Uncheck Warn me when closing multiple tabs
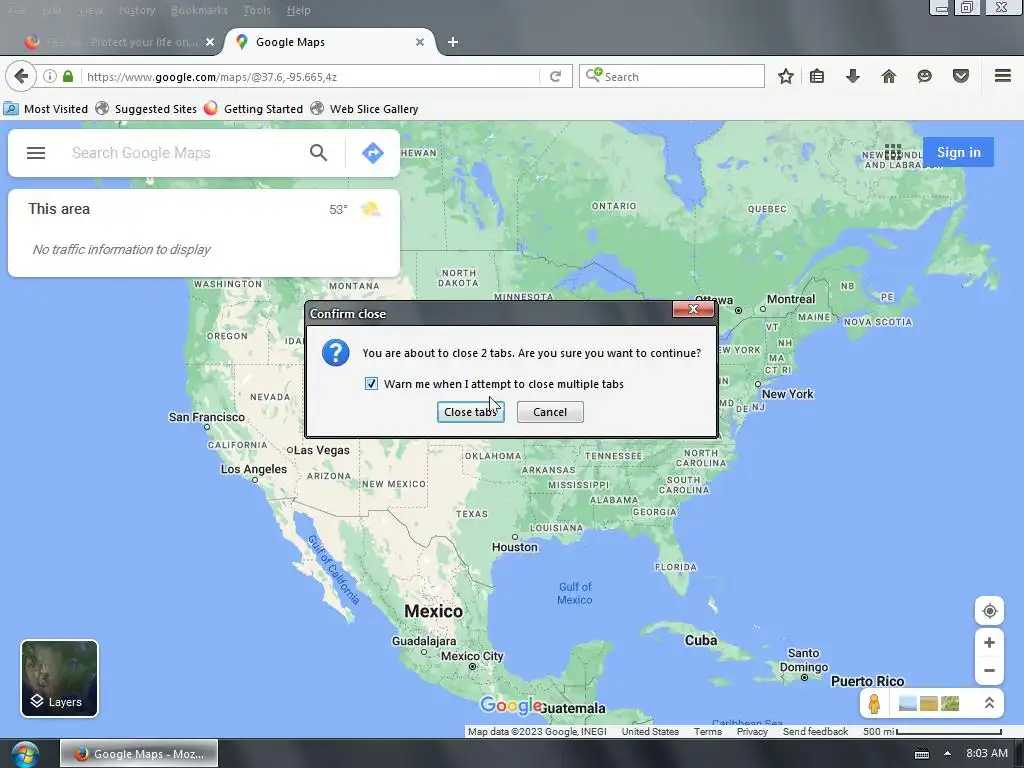 [371, 384]
